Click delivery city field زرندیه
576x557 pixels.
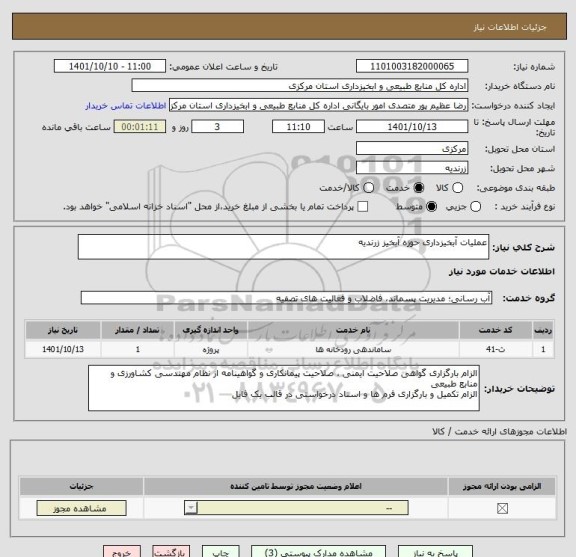coord(412,168)
